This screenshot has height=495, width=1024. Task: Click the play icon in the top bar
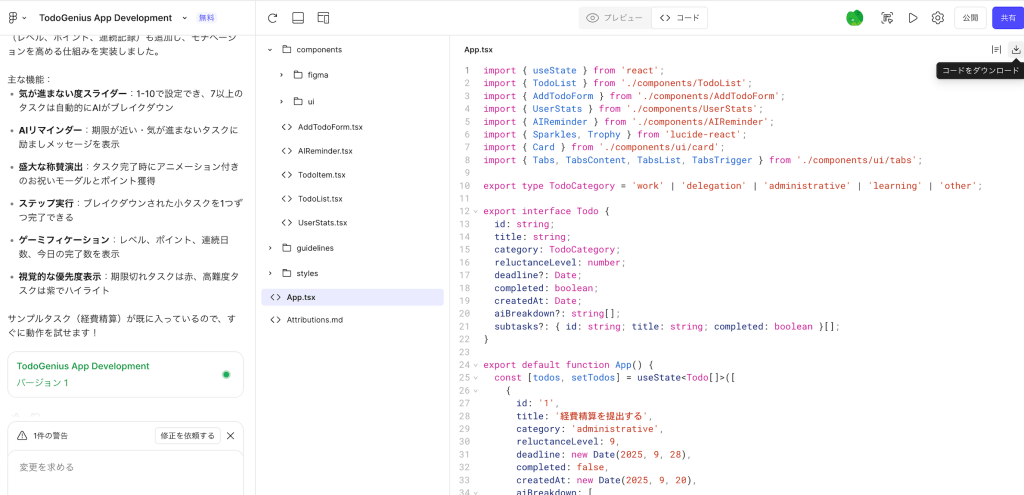(x=913, y=18)
